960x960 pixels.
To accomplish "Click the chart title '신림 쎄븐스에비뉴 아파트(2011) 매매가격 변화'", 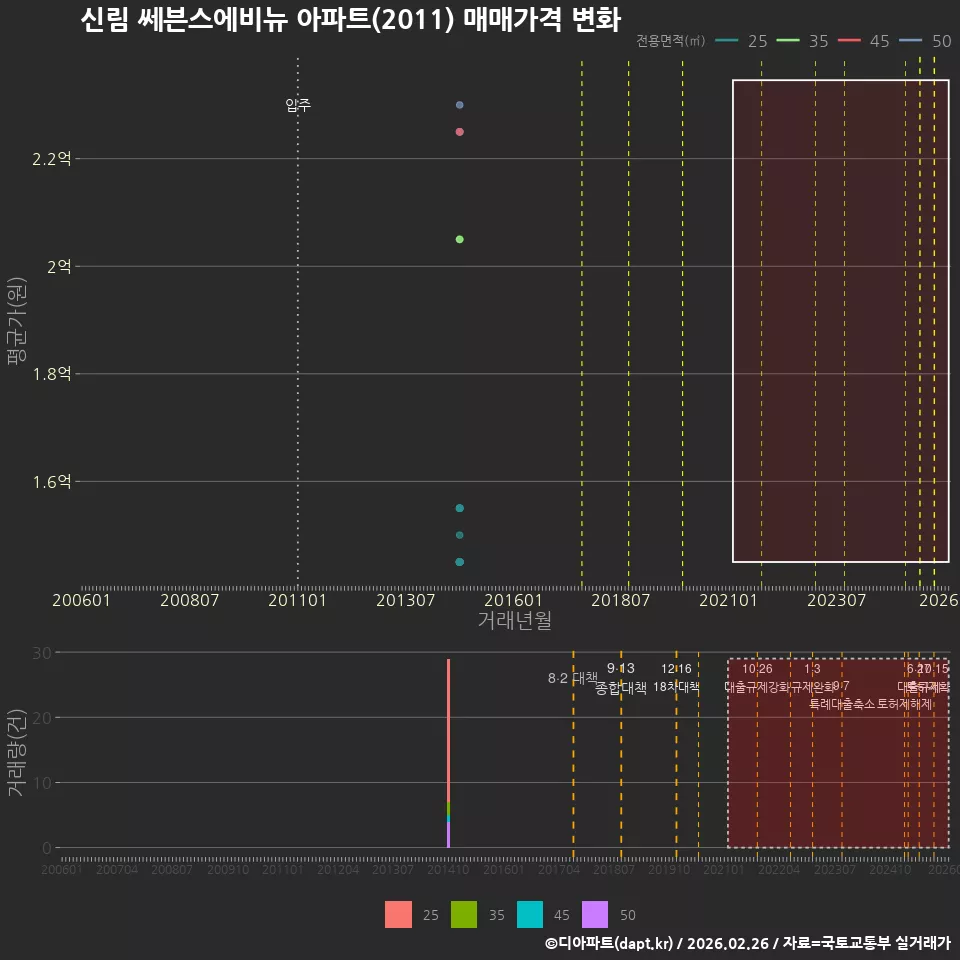I will click(x=351, y=20).
